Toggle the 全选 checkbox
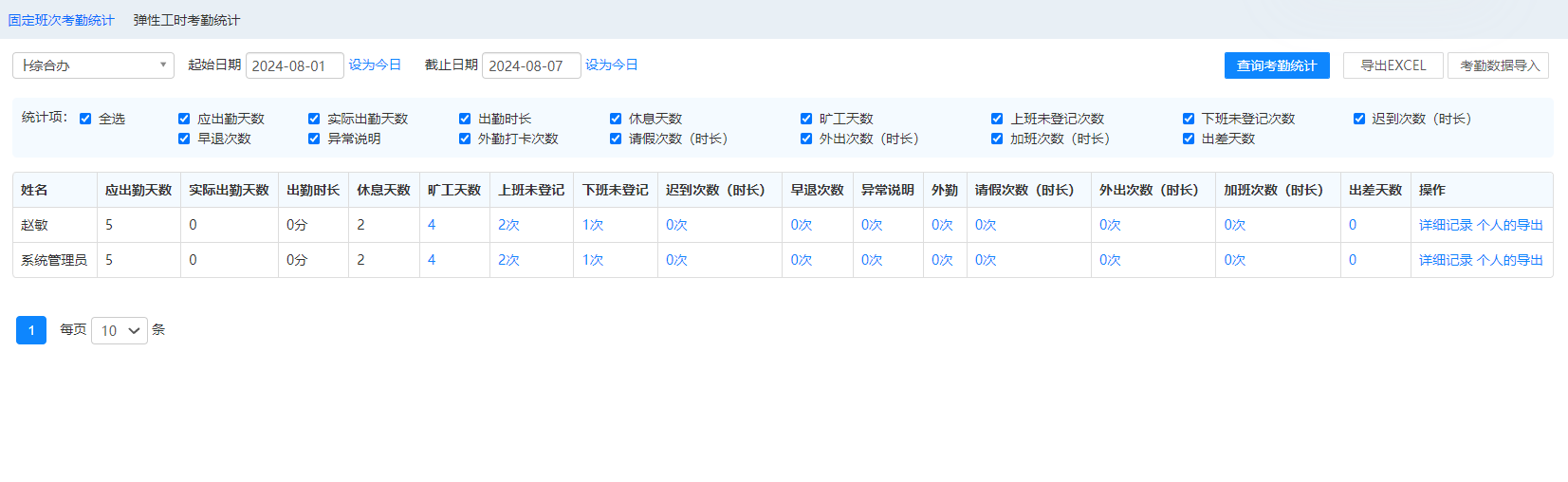The height and width of the screenshot is (482, 1568). coord(85,119)
